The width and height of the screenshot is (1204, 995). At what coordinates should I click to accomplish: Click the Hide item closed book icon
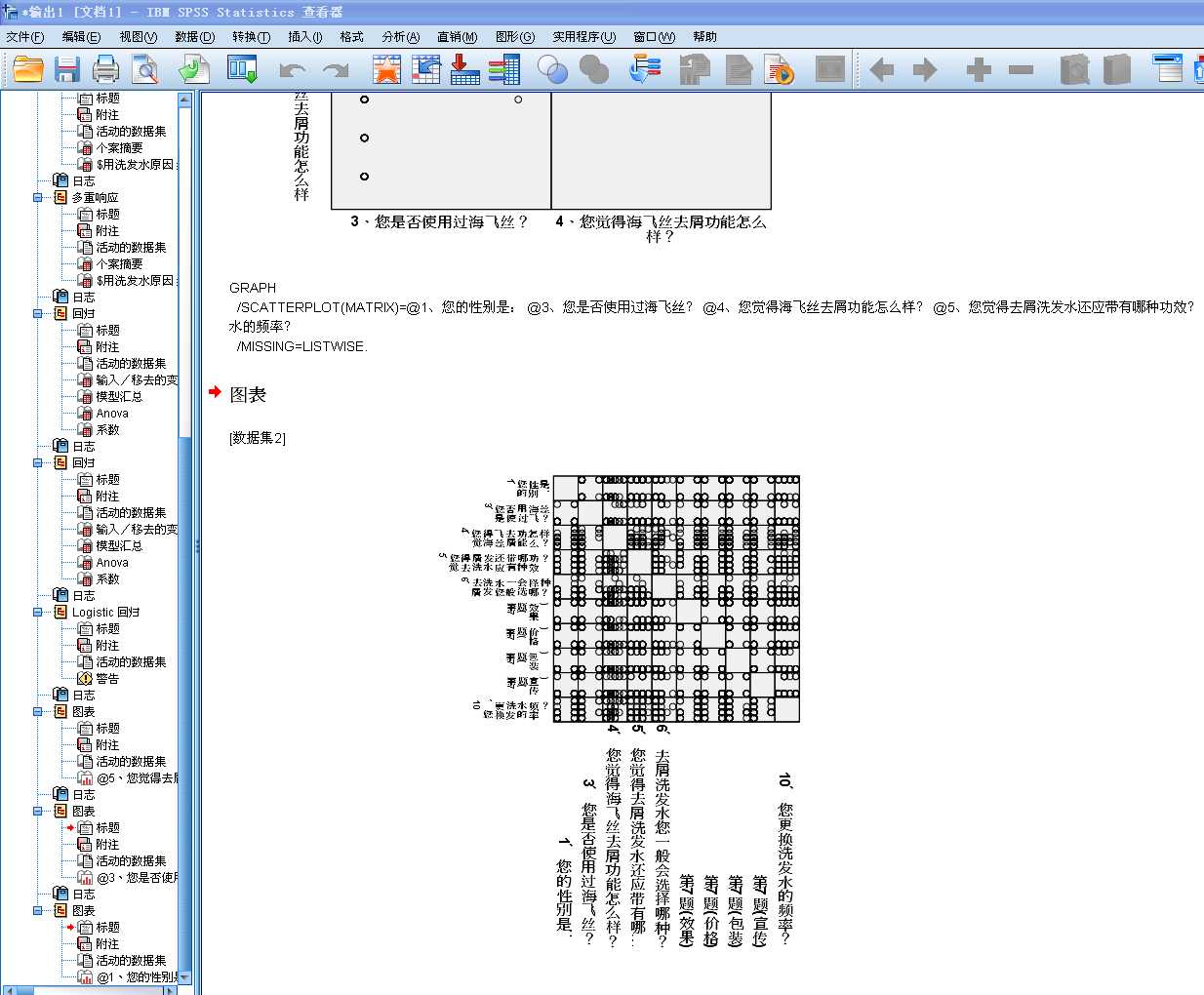1116,69
